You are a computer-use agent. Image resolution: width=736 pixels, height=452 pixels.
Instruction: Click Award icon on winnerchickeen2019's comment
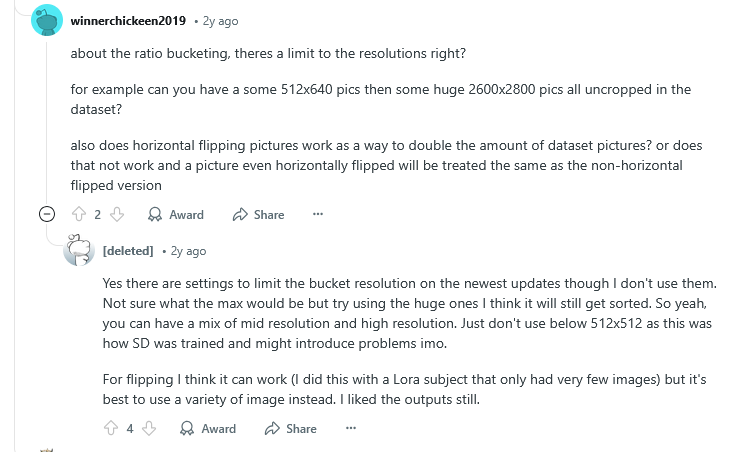(155, 215)
